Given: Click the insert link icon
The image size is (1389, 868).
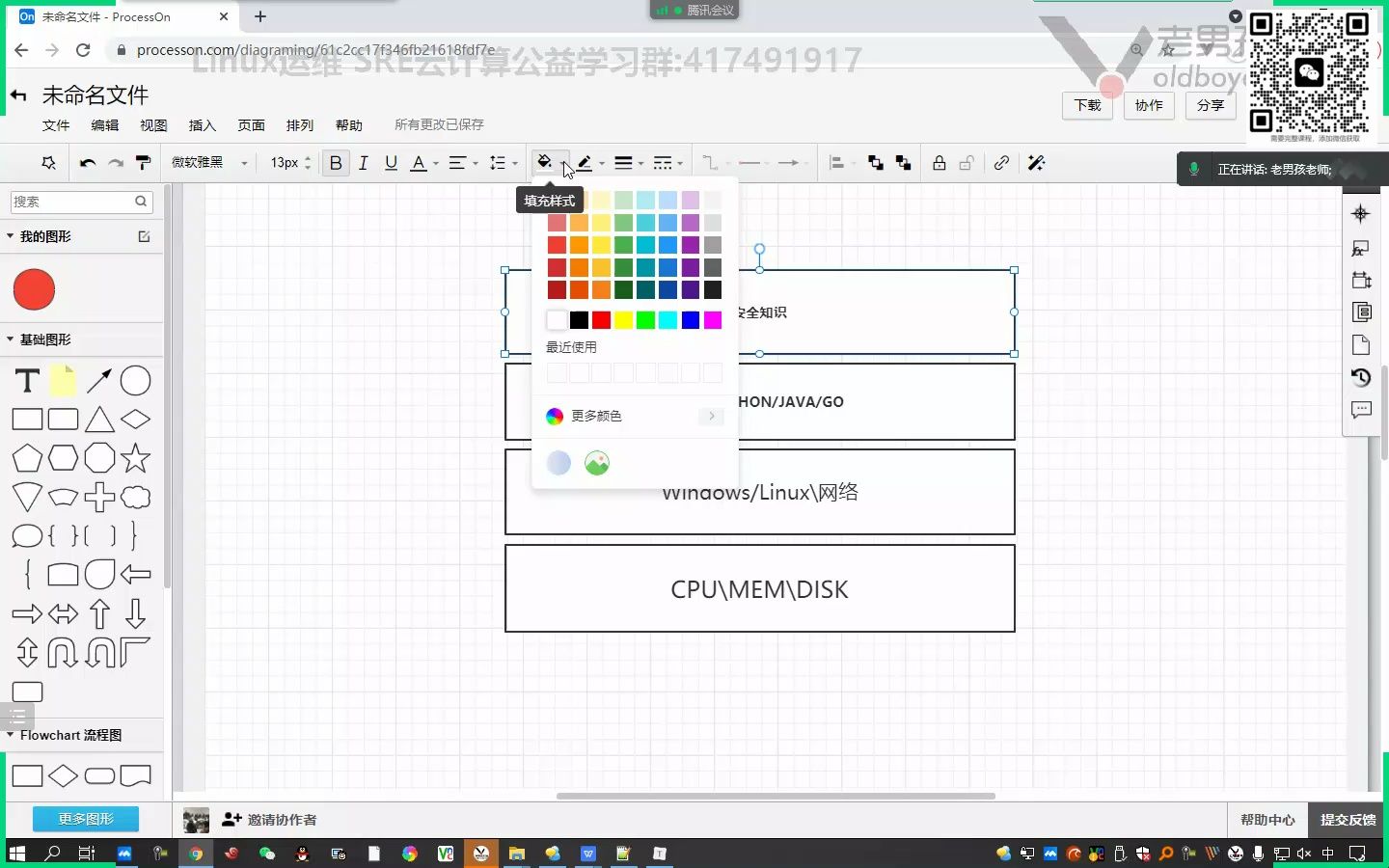Looking at the screenshot, I should [x=1001, y=163].
